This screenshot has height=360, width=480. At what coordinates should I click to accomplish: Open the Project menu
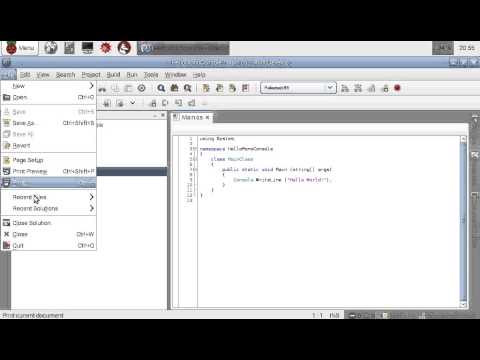pos(91,75)
